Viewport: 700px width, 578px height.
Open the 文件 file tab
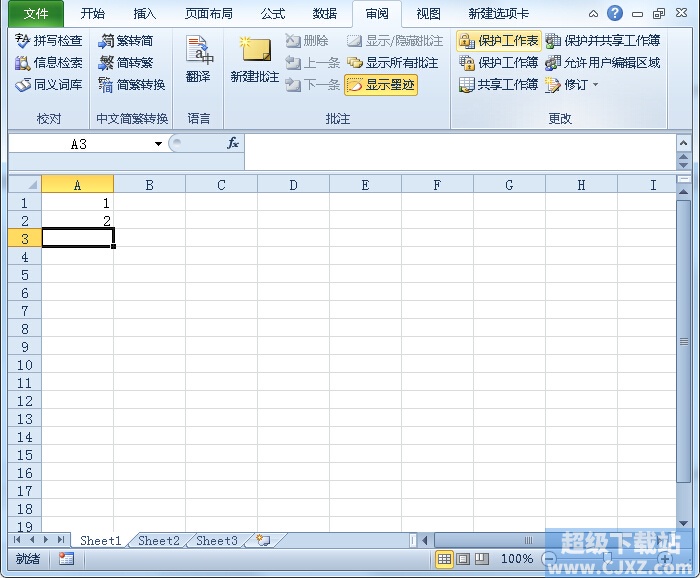[36, 13]
